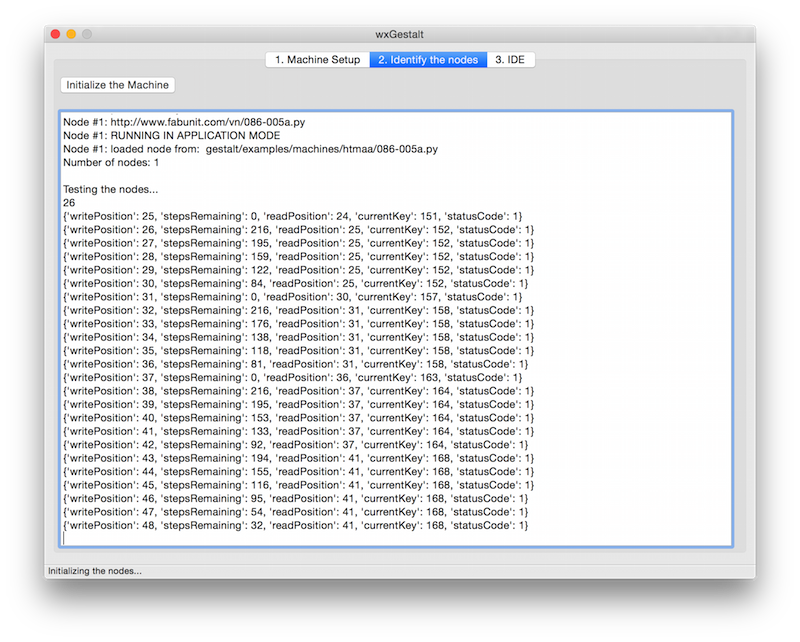The width and height of the screenshot is (800, 642).
Task: Click the last output line with writePosition 48
Action: coord(295,525)
